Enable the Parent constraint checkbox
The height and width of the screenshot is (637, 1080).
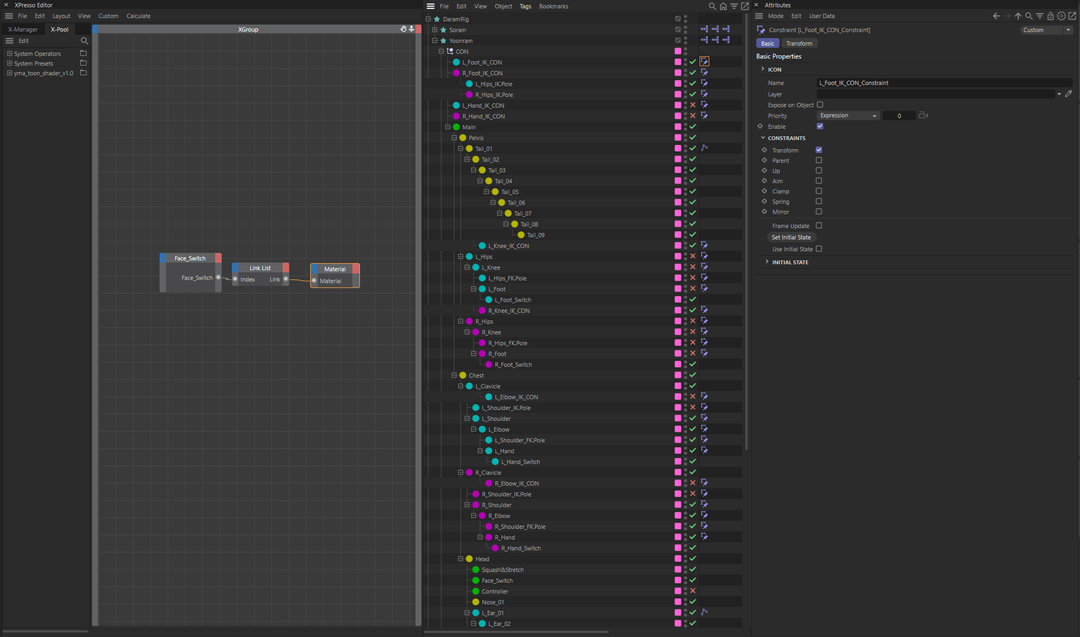pos(819,160)
